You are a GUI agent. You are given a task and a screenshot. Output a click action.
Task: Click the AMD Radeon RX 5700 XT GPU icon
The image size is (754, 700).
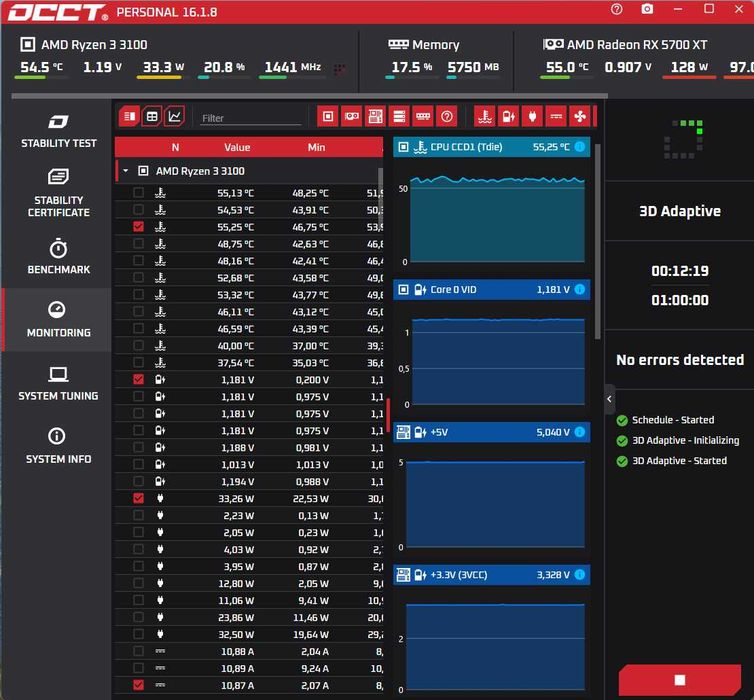click(553, 45)
